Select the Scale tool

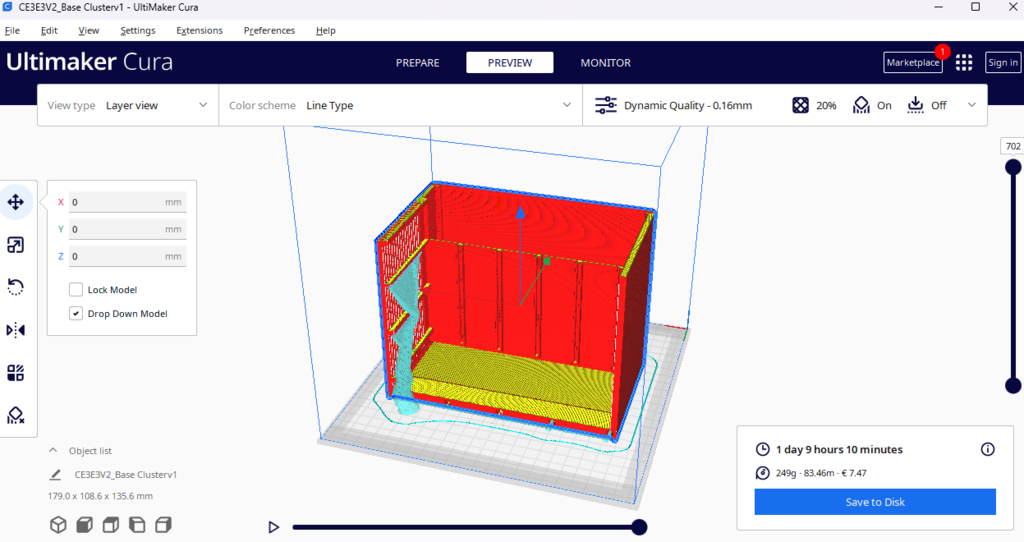pos(16,245)
